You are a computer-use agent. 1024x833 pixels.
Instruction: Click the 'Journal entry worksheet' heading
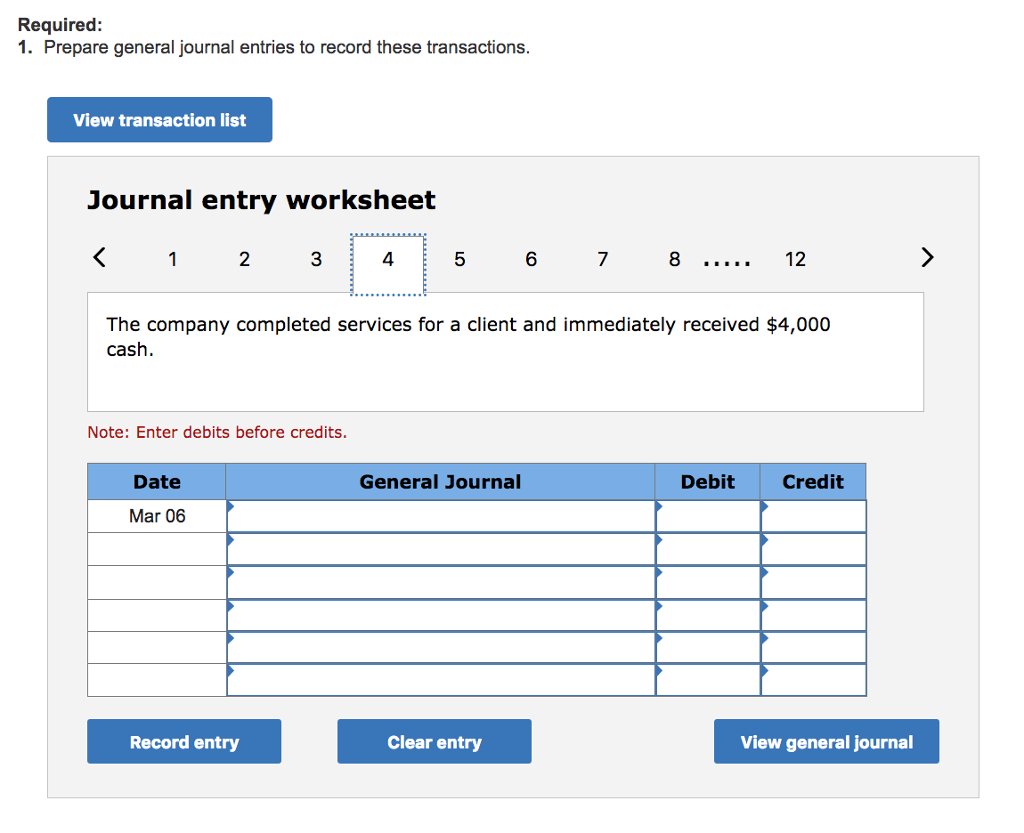tap(261, 200)
